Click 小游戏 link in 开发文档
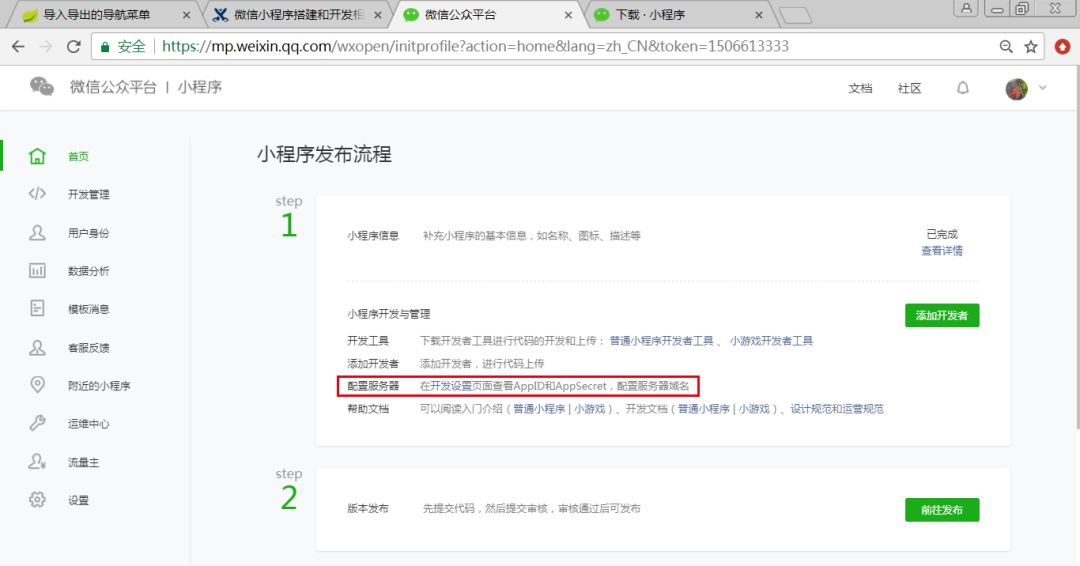The image size is (1080, 566). click(754, 409)
